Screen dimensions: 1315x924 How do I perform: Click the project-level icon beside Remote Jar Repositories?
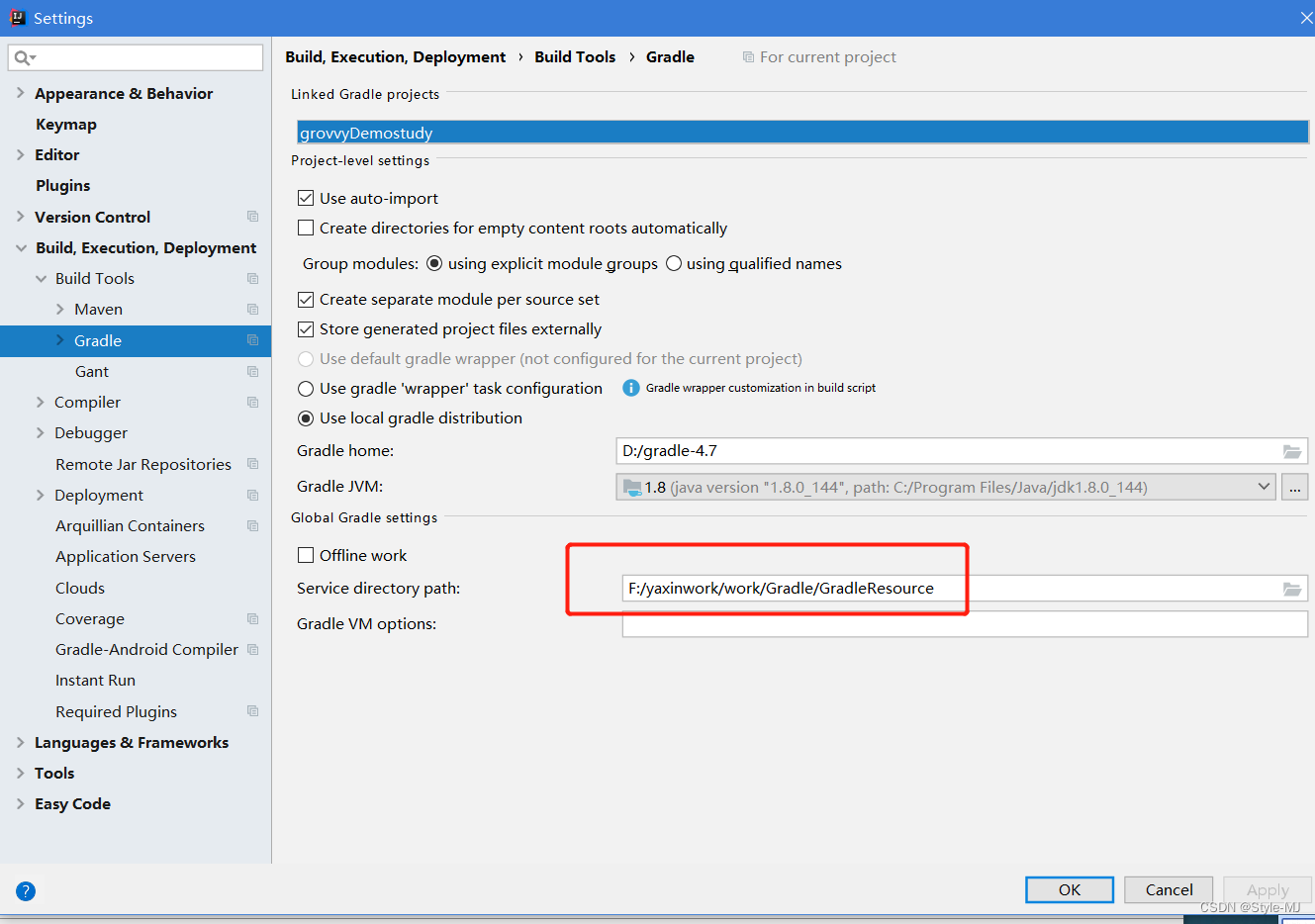pyautogui.click(x=252, y=464)
